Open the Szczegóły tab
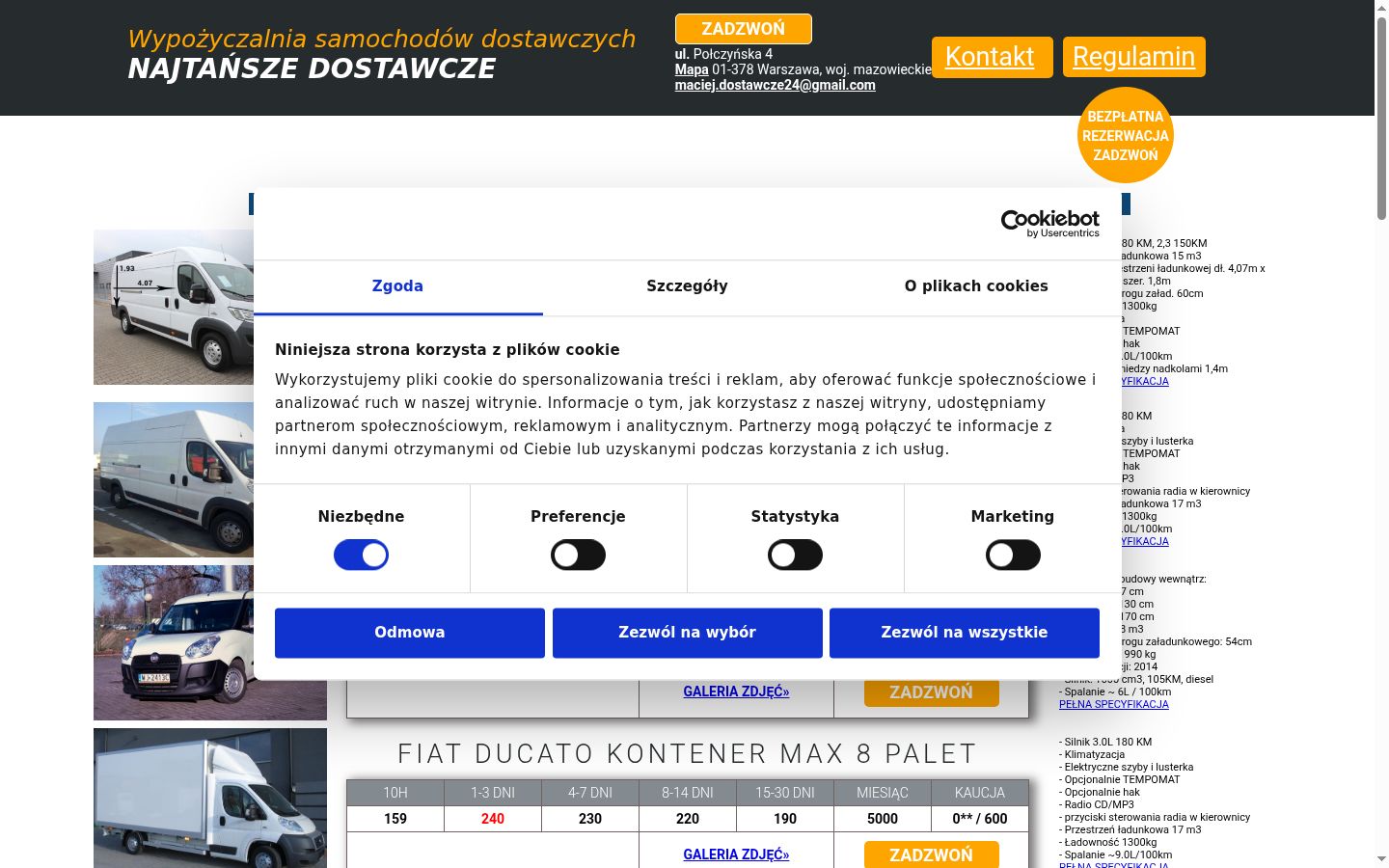Screen dimensions: 1389x868 click(x=687, y=286)
